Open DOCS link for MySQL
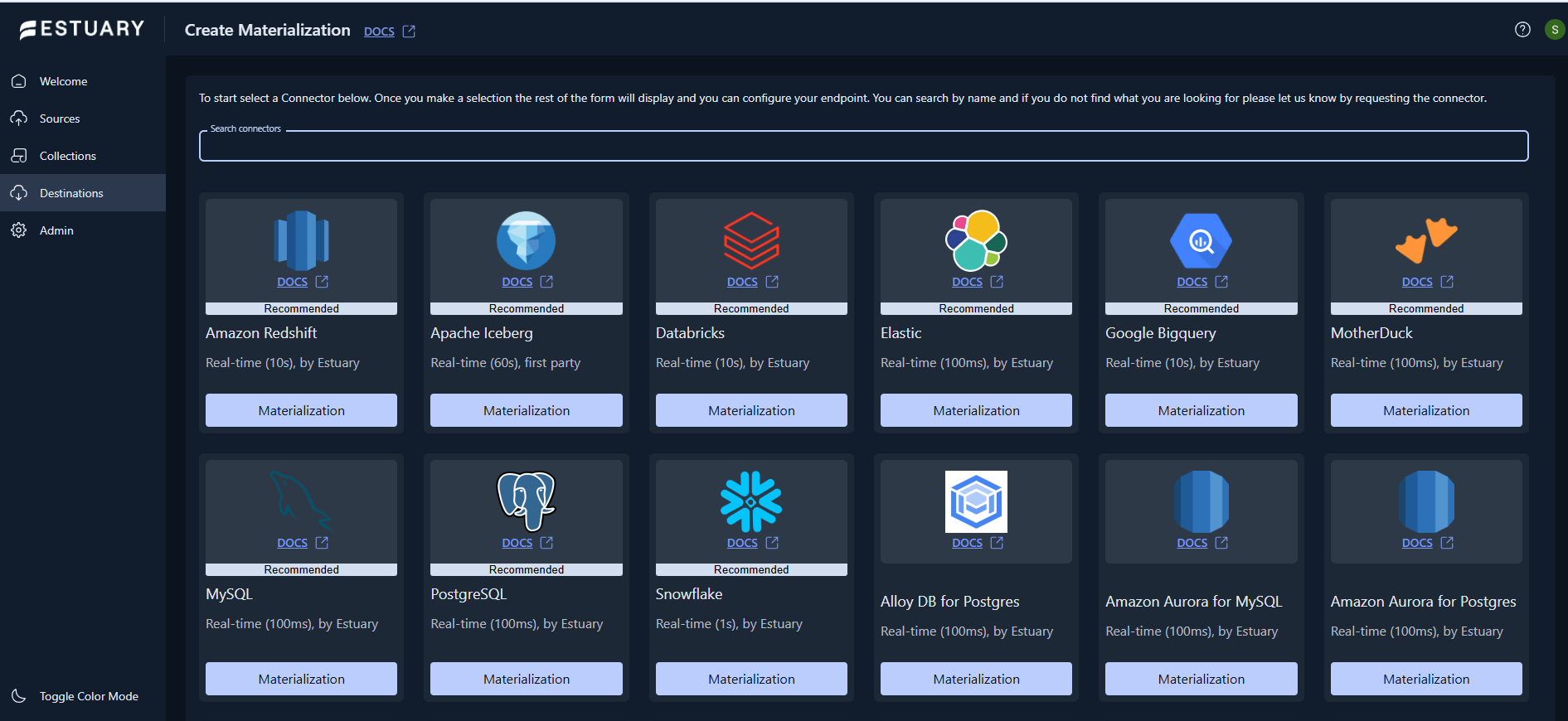The width and height of the screenshot is (1568, 721). (292, 543)
